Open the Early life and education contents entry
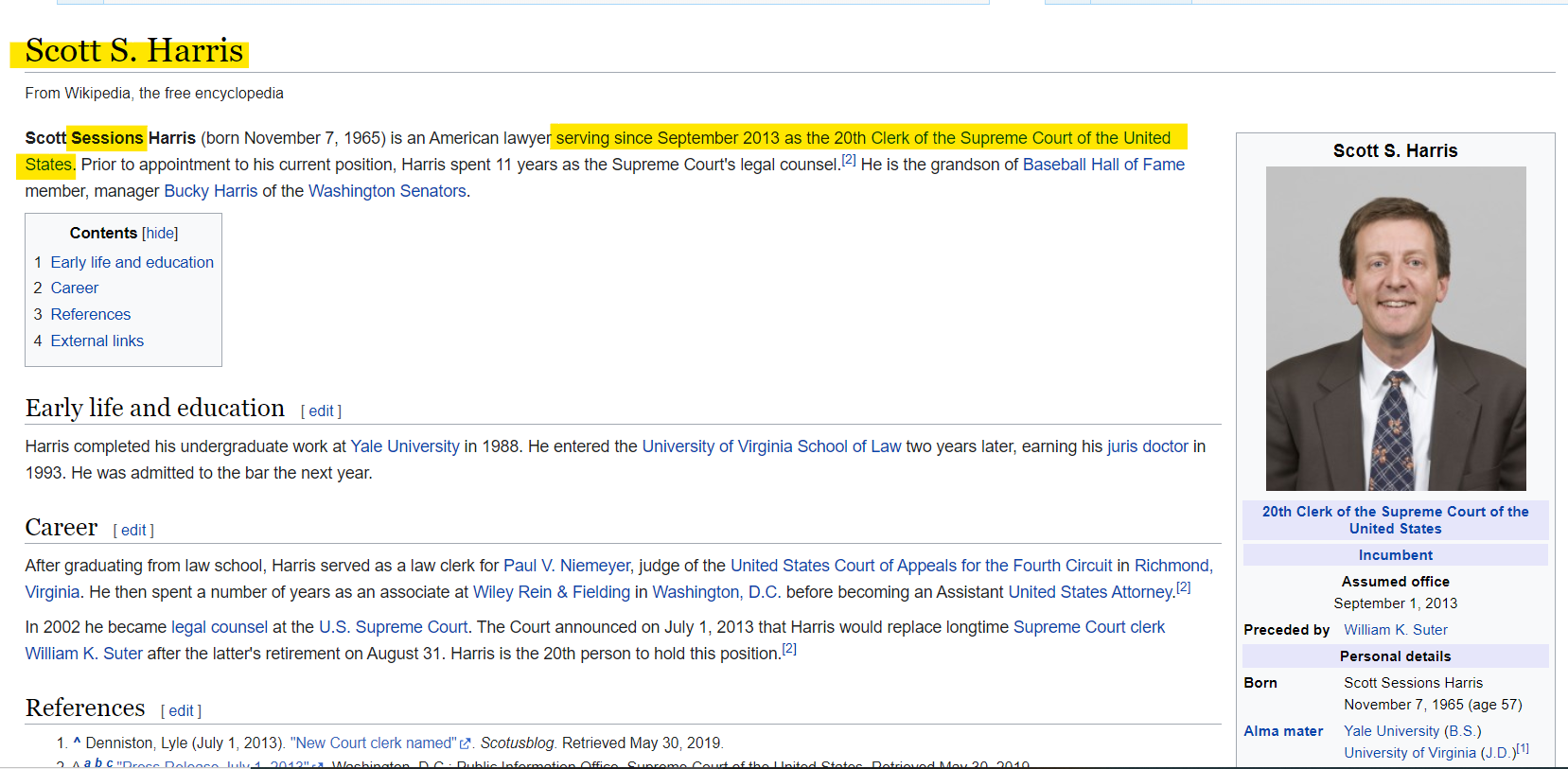 [x=132, y=262]
